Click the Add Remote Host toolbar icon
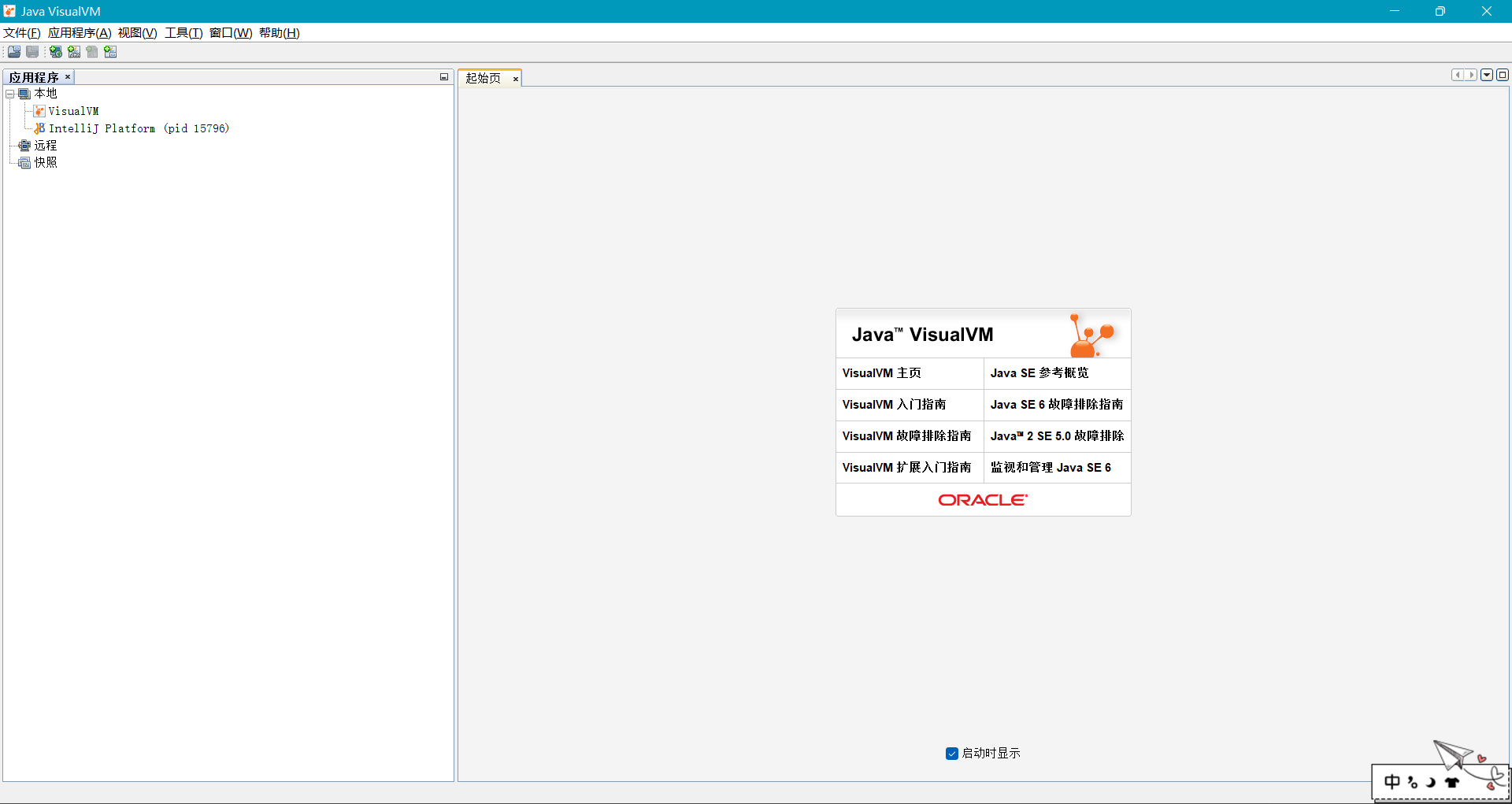This screenshot has width=1512, height=804. point(56,52)
